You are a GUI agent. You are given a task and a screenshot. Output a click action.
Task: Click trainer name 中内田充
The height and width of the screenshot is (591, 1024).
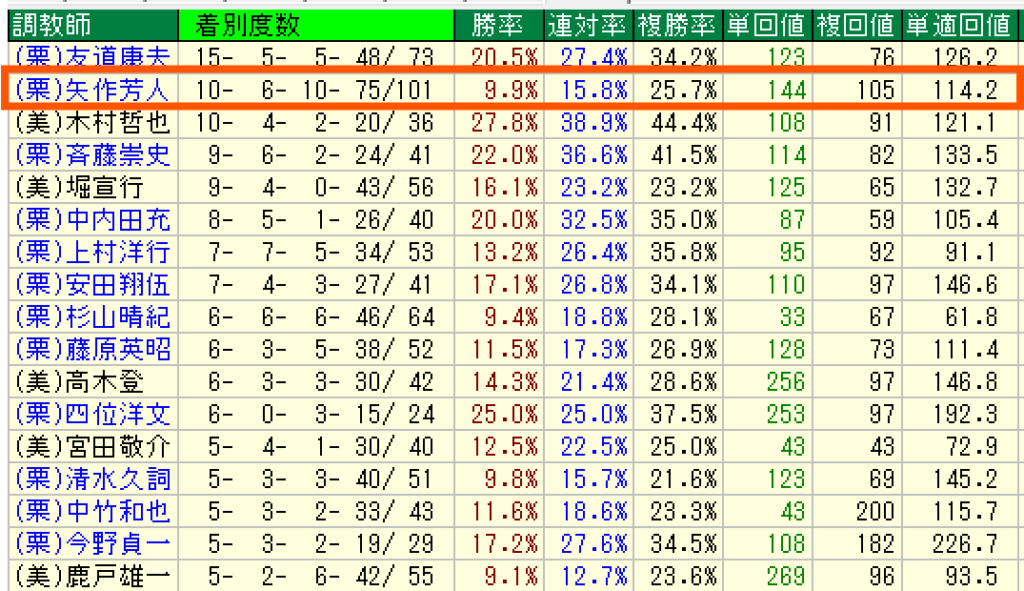point(92,220)
